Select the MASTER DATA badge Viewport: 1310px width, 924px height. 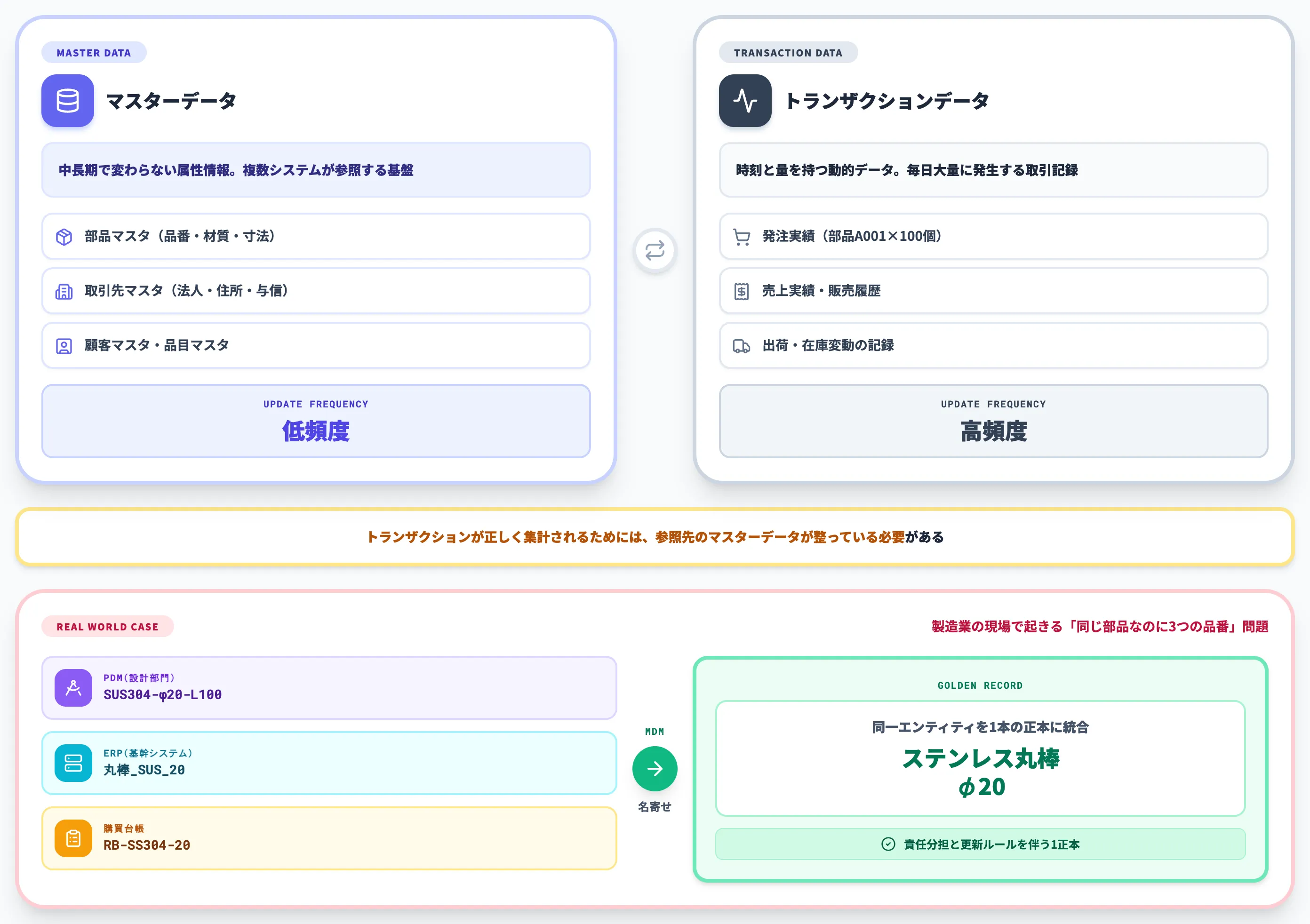tap(94, 53)
